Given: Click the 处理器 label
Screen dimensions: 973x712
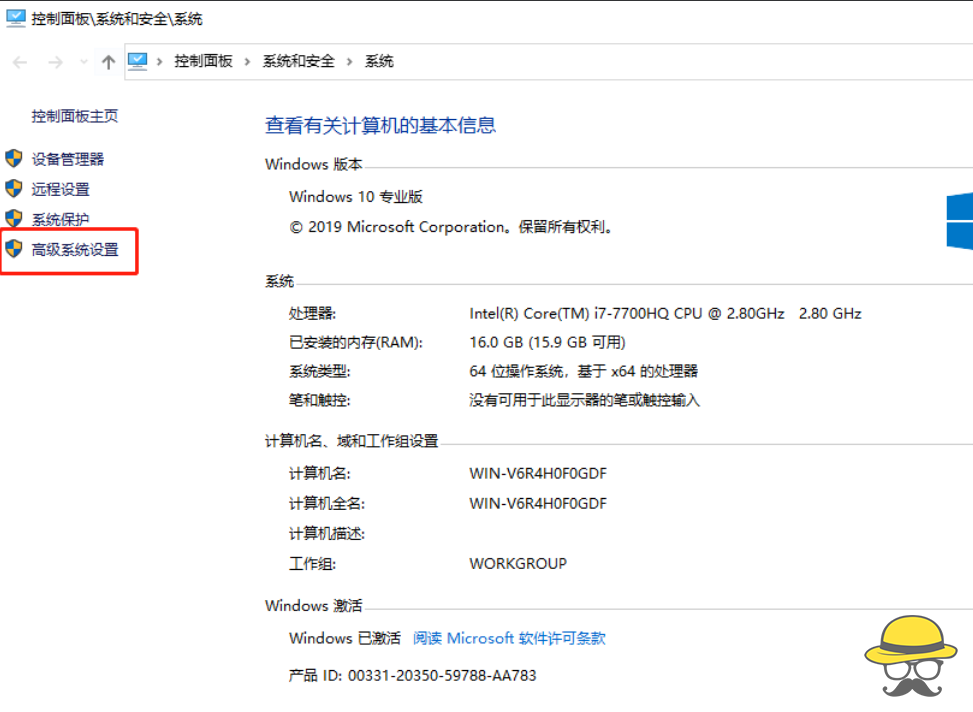Looking at the screenshot, I should click(x=312, y=313).
